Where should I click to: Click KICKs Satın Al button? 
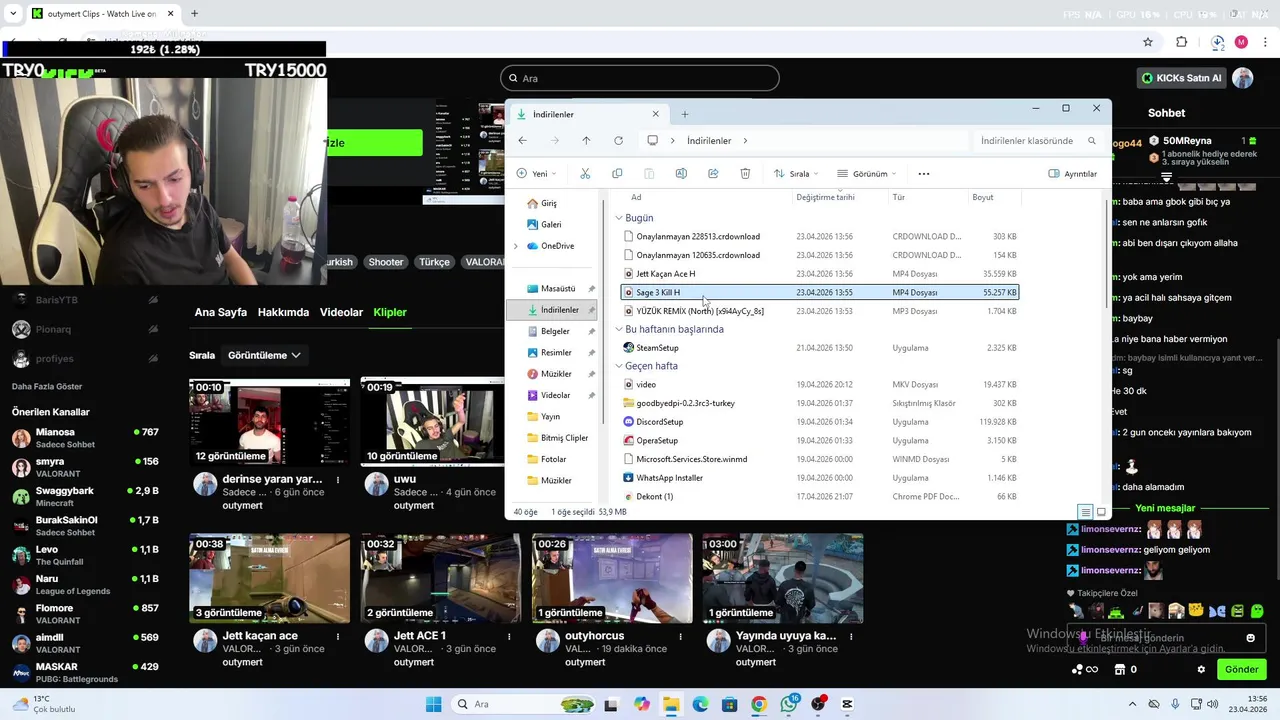point(1181,78)
